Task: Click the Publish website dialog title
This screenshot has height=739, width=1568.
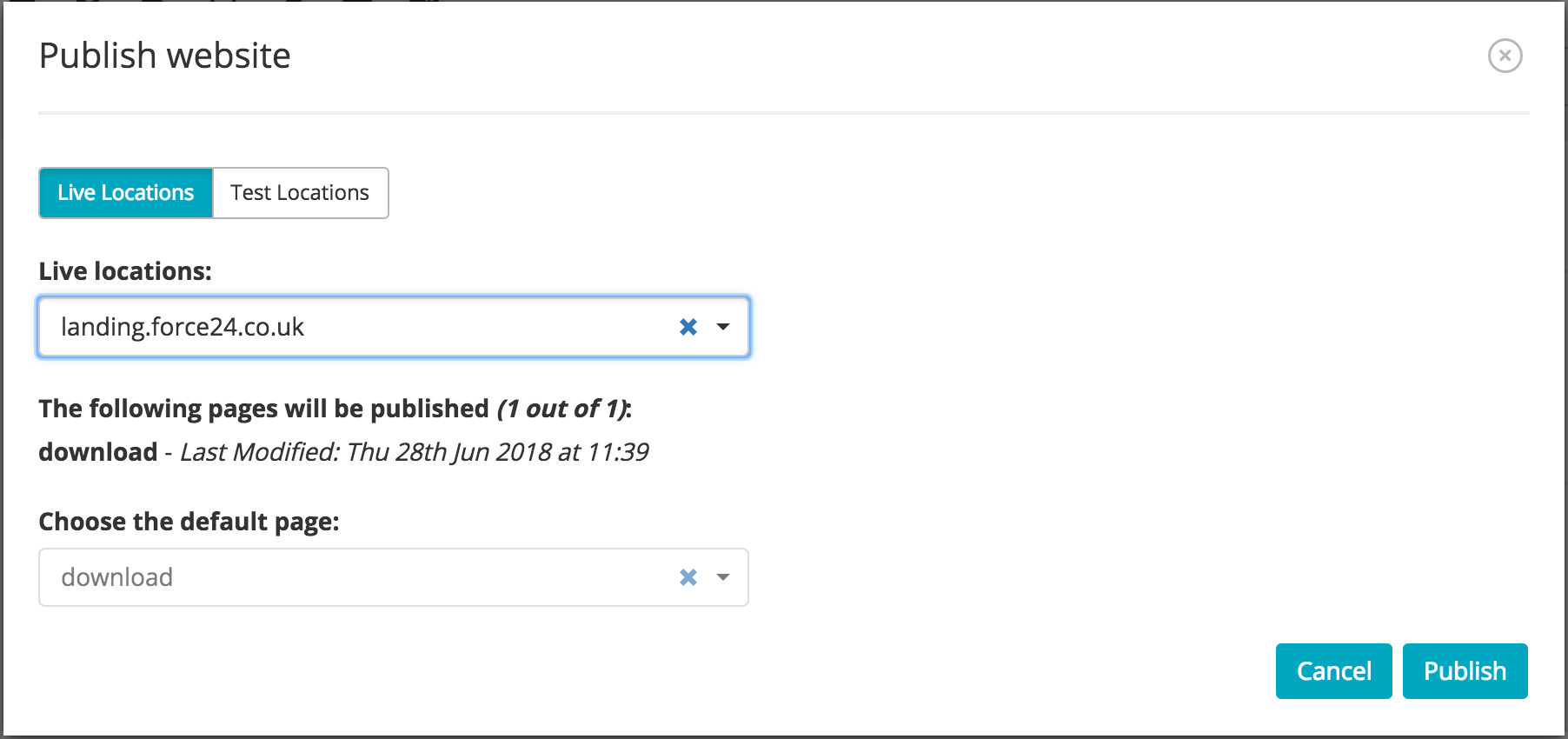Action: pos(165,56)
